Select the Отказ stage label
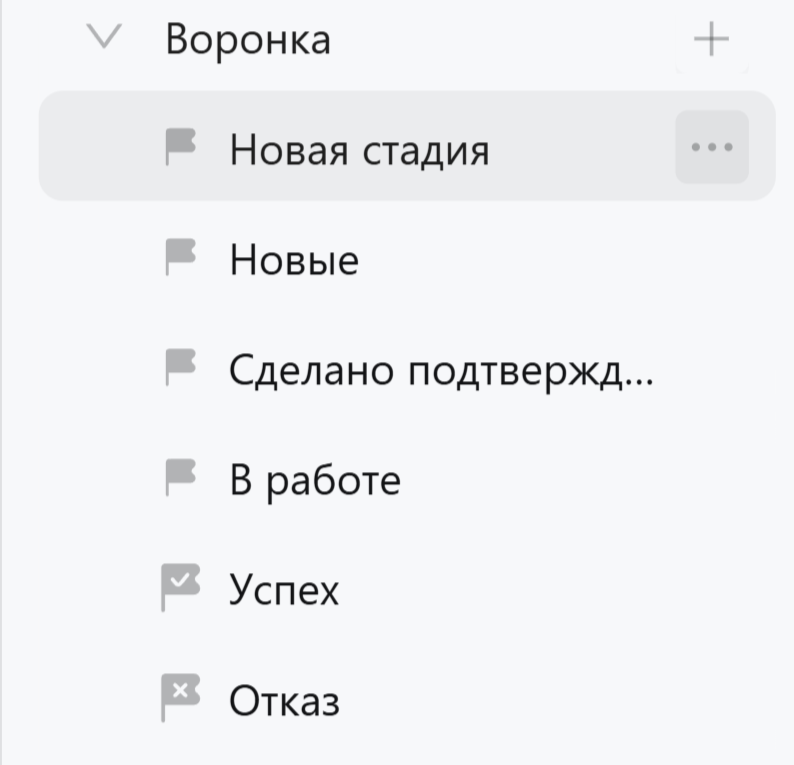Image resolution: width=794 pixels, height=765 pixels. click(285, 700)
